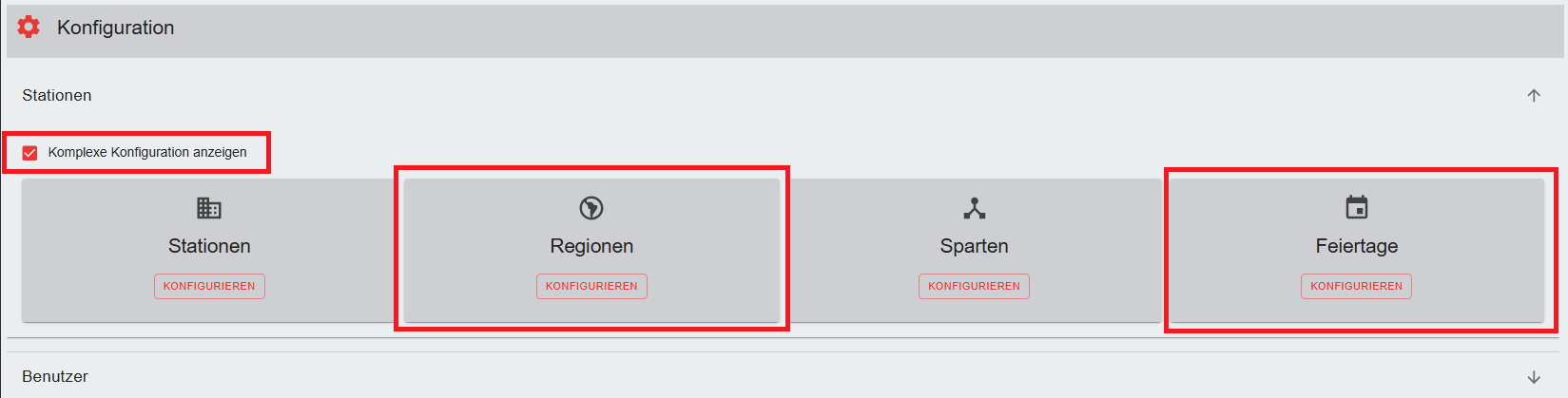This screenshot has height=398, width=1568.
Task: Select the Regionen card title
Action: [x=591, y=246]
